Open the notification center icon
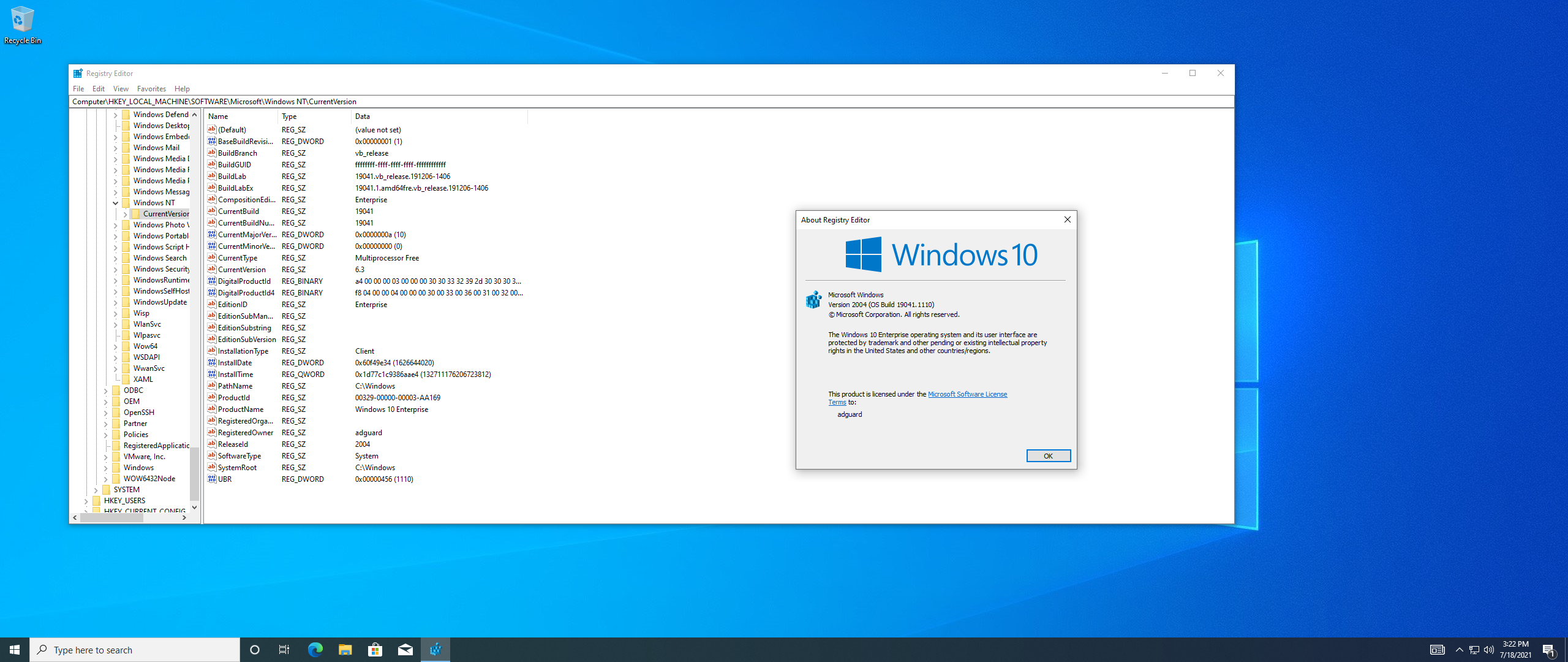Screen dimensions: 1568x662 pos(1549,650)
